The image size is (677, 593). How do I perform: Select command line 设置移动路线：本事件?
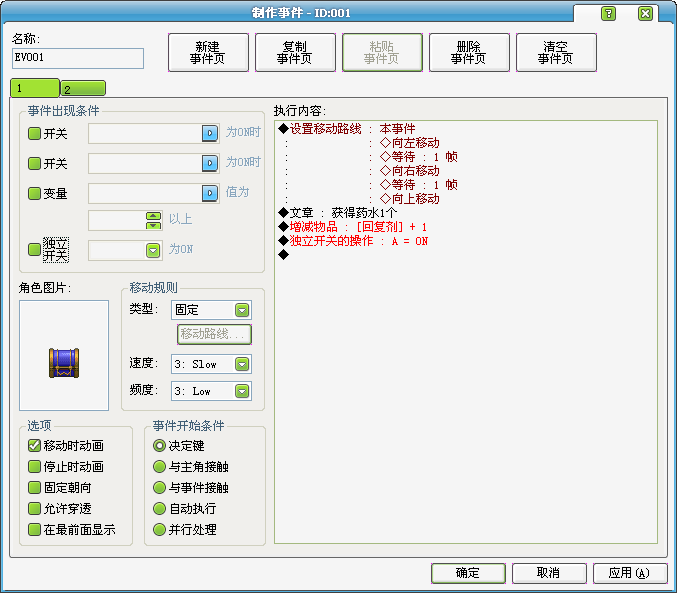tap(347, 129)
